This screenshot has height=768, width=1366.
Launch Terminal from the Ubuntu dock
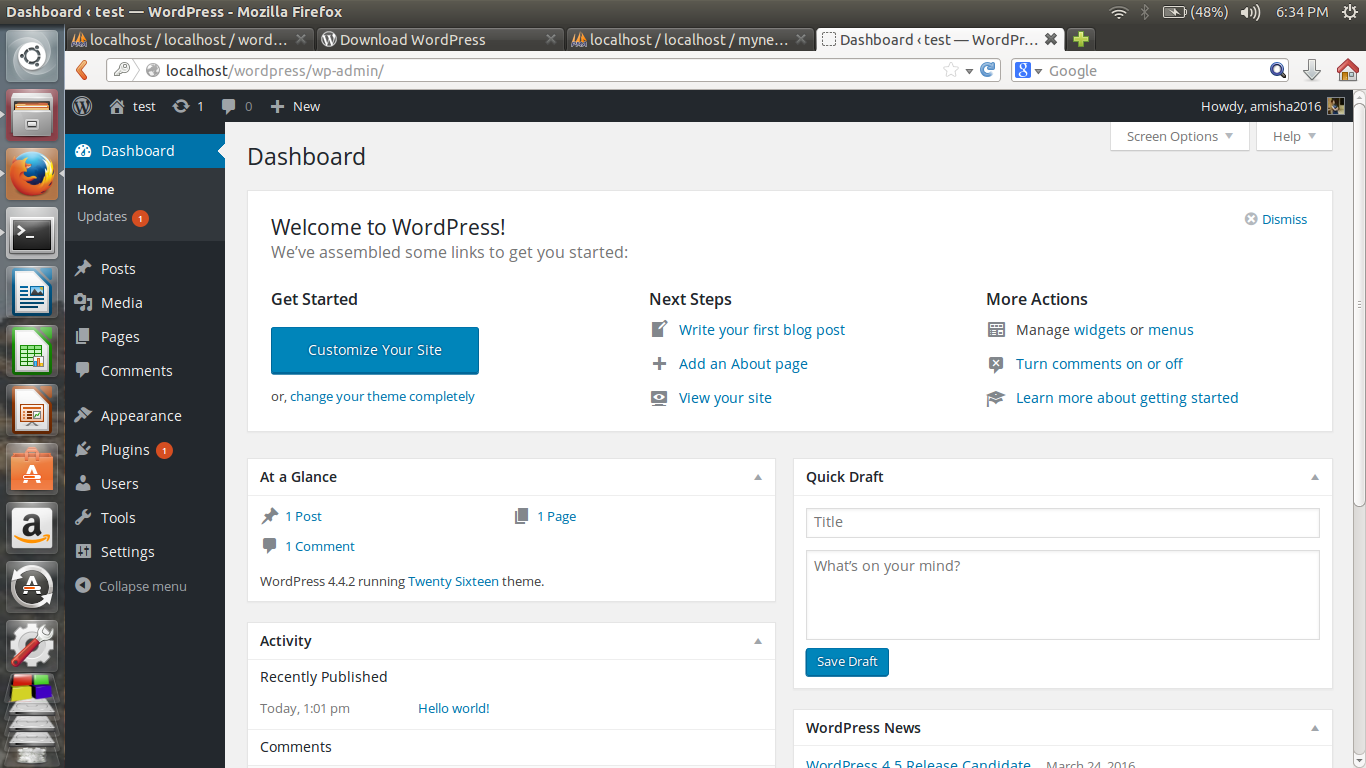[x=32, y=234]
